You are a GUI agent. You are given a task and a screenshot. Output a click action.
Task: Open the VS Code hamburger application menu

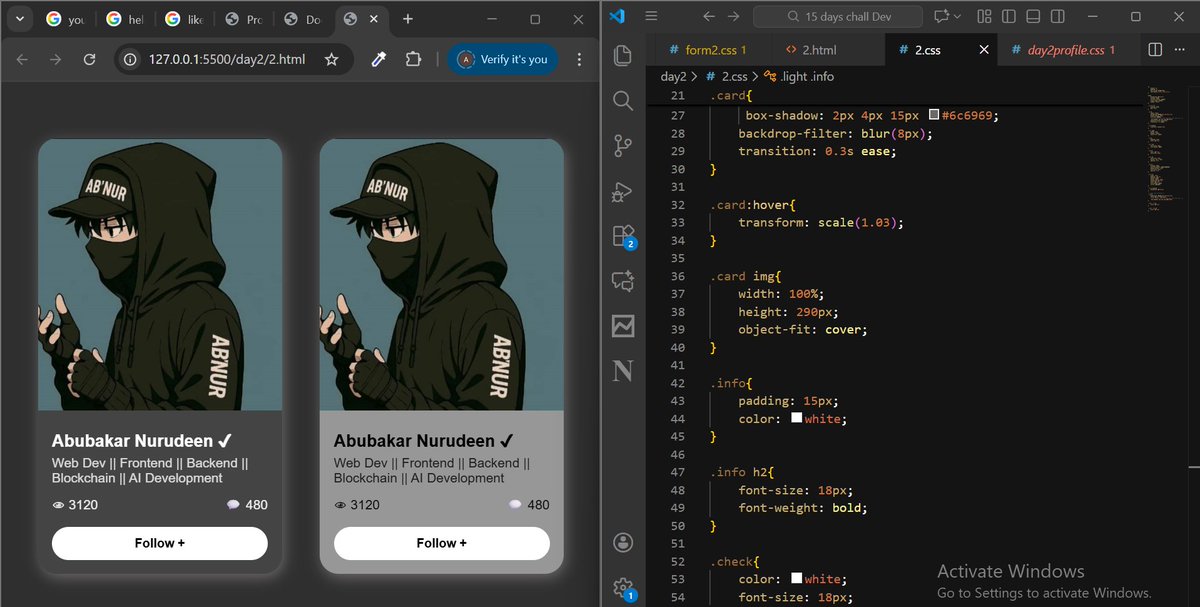point(651,17)
